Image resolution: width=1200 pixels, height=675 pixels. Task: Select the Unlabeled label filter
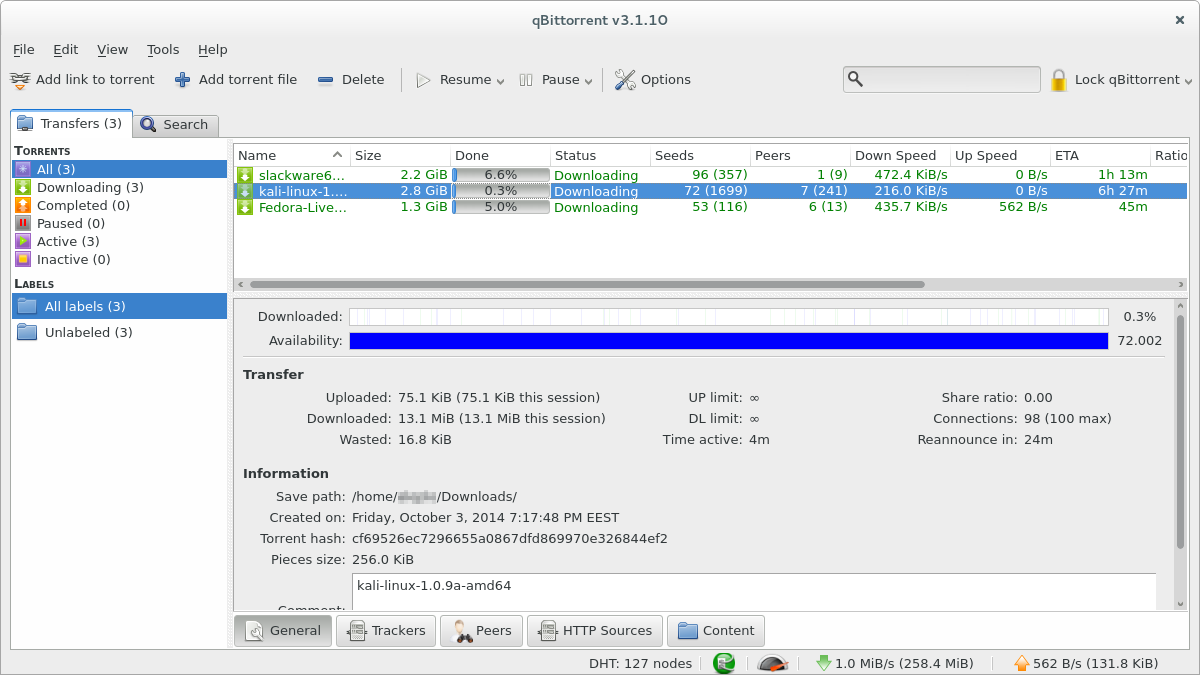[88, 332]
